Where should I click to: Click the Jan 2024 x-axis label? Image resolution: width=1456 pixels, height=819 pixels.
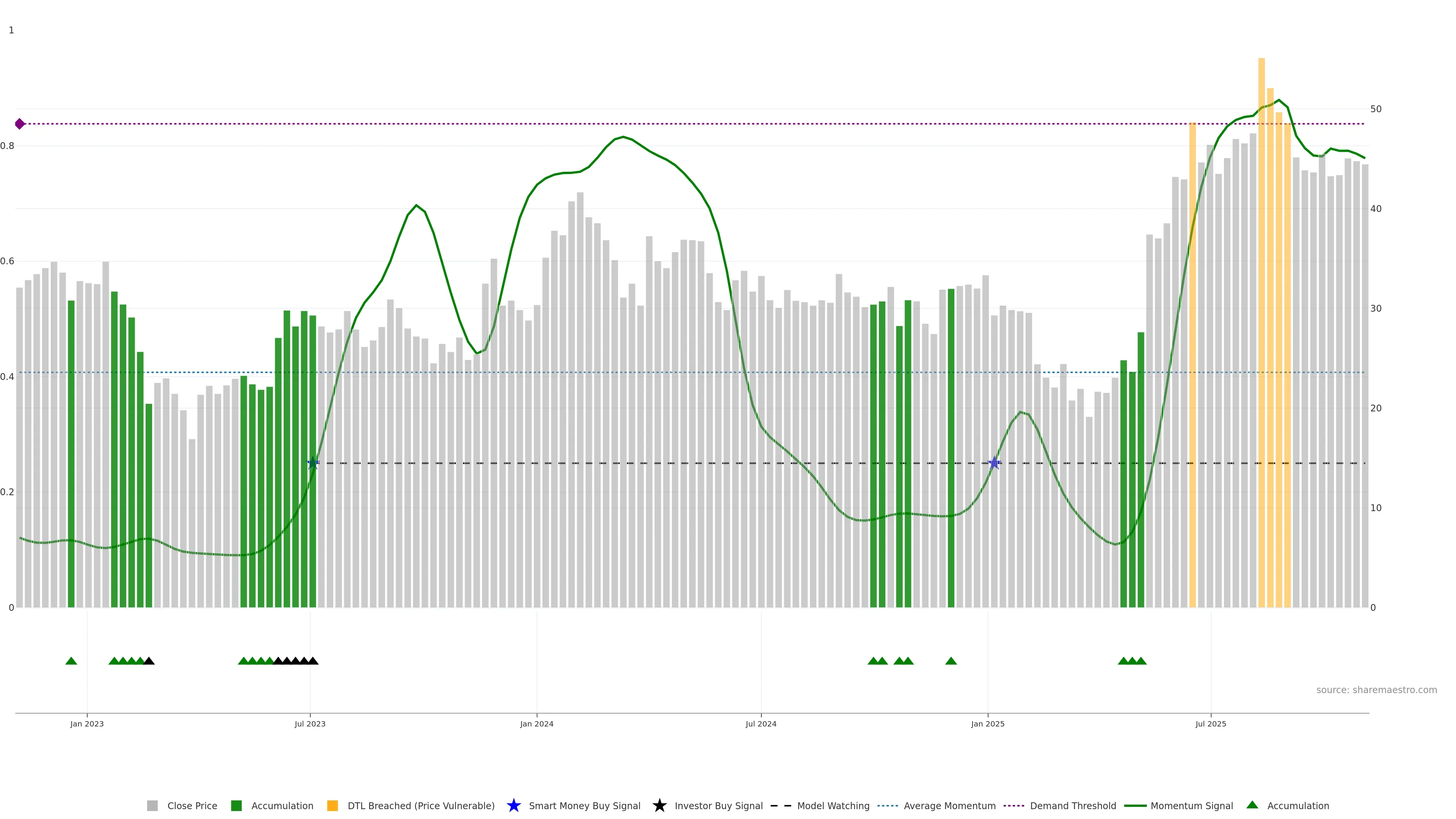(537, 723)
